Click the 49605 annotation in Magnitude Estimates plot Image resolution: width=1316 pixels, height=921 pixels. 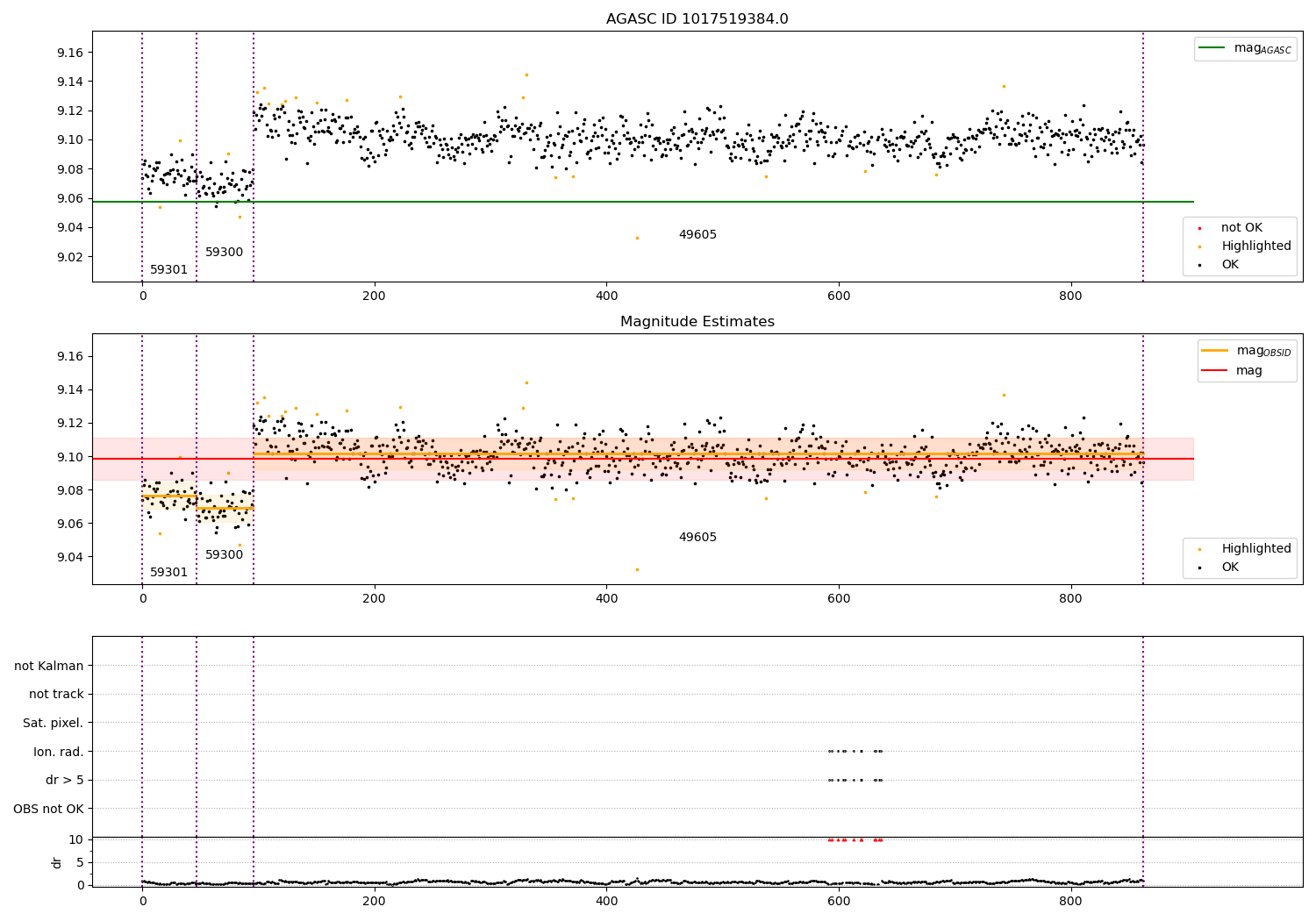(697, 538)
